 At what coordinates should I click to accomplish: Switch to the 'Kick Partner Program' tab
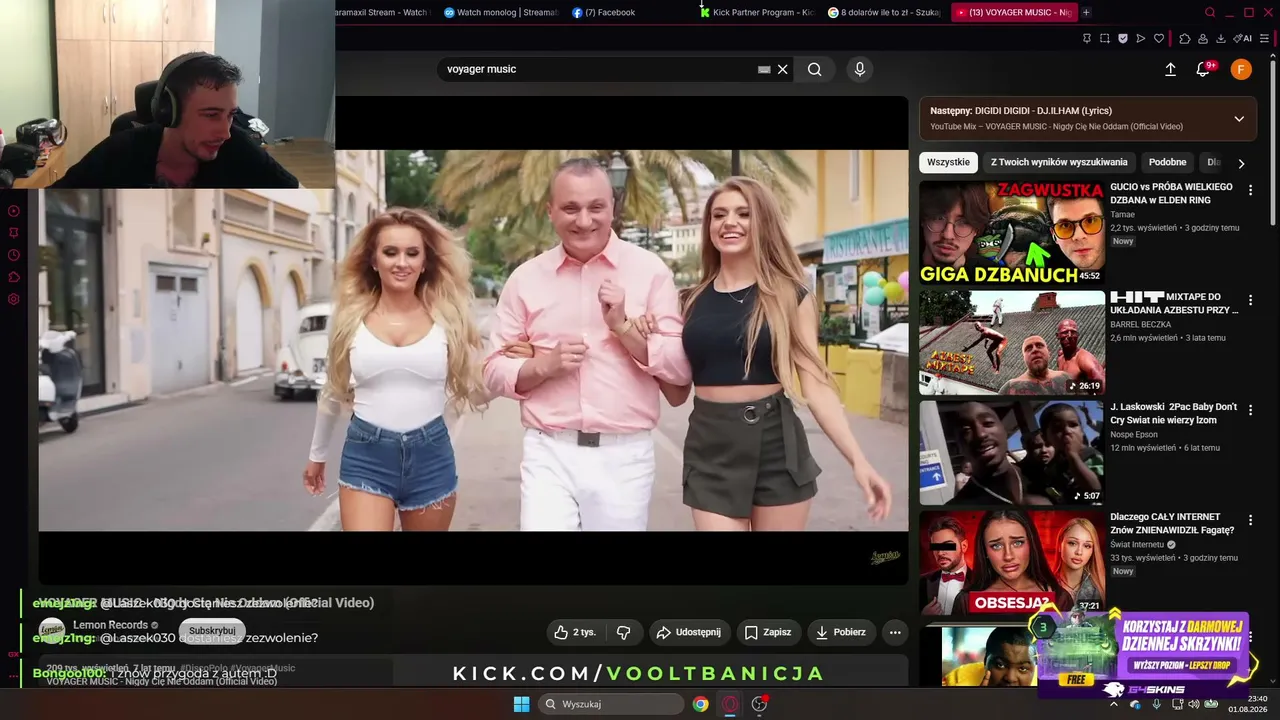click(758, 12)
